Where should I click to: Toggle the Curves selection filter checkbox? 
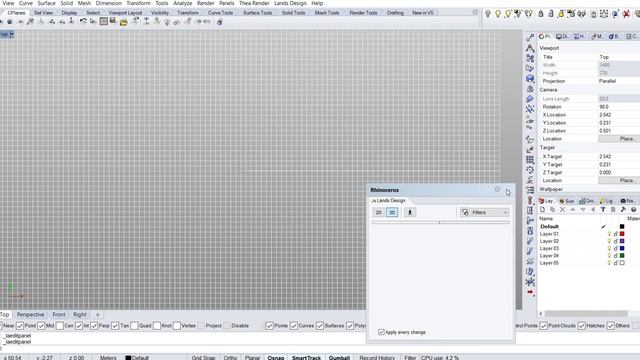(293, 326)
